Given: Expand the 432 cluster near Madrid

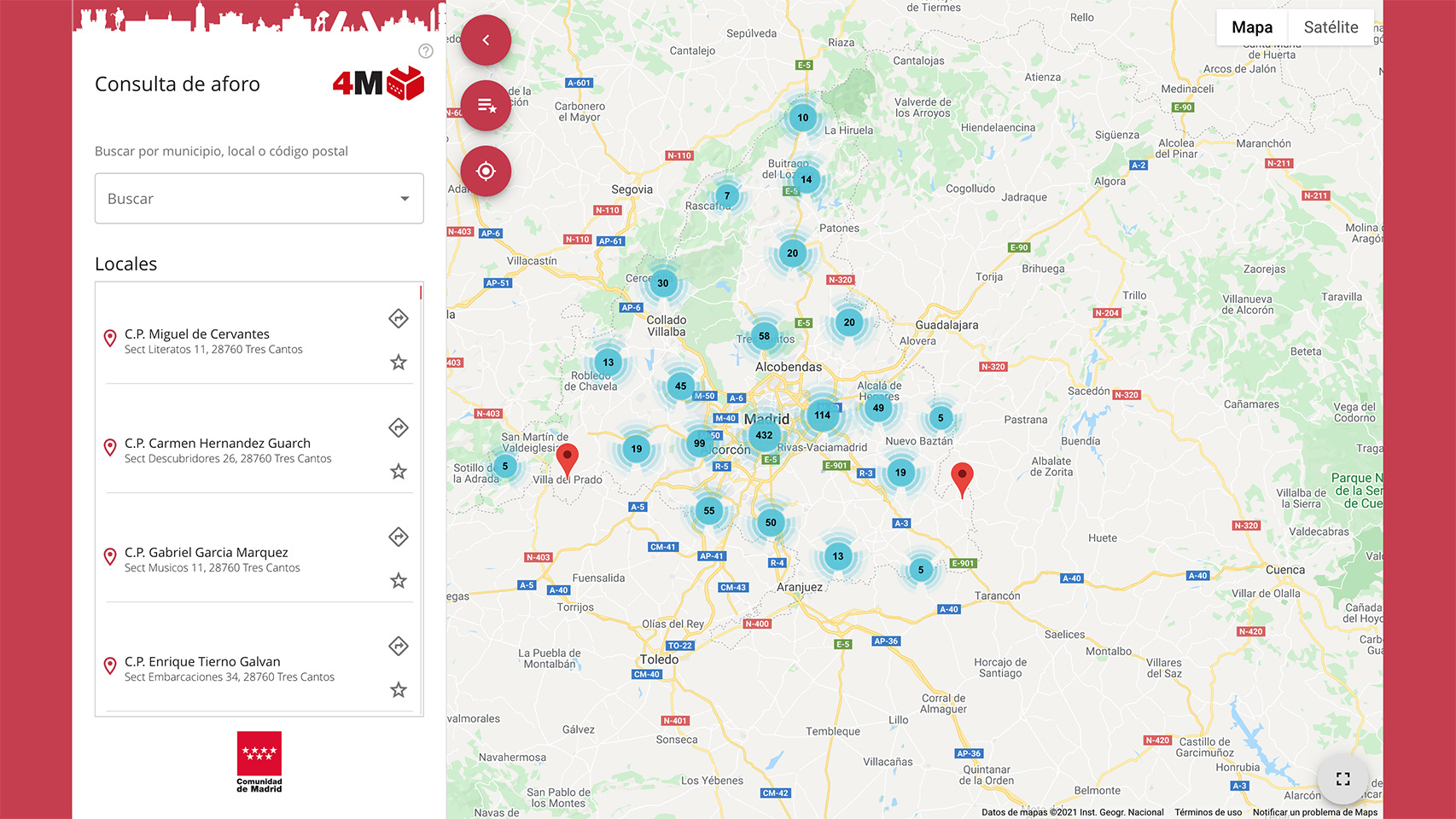Looking at the screenshot, I should [x=764, y=435].
